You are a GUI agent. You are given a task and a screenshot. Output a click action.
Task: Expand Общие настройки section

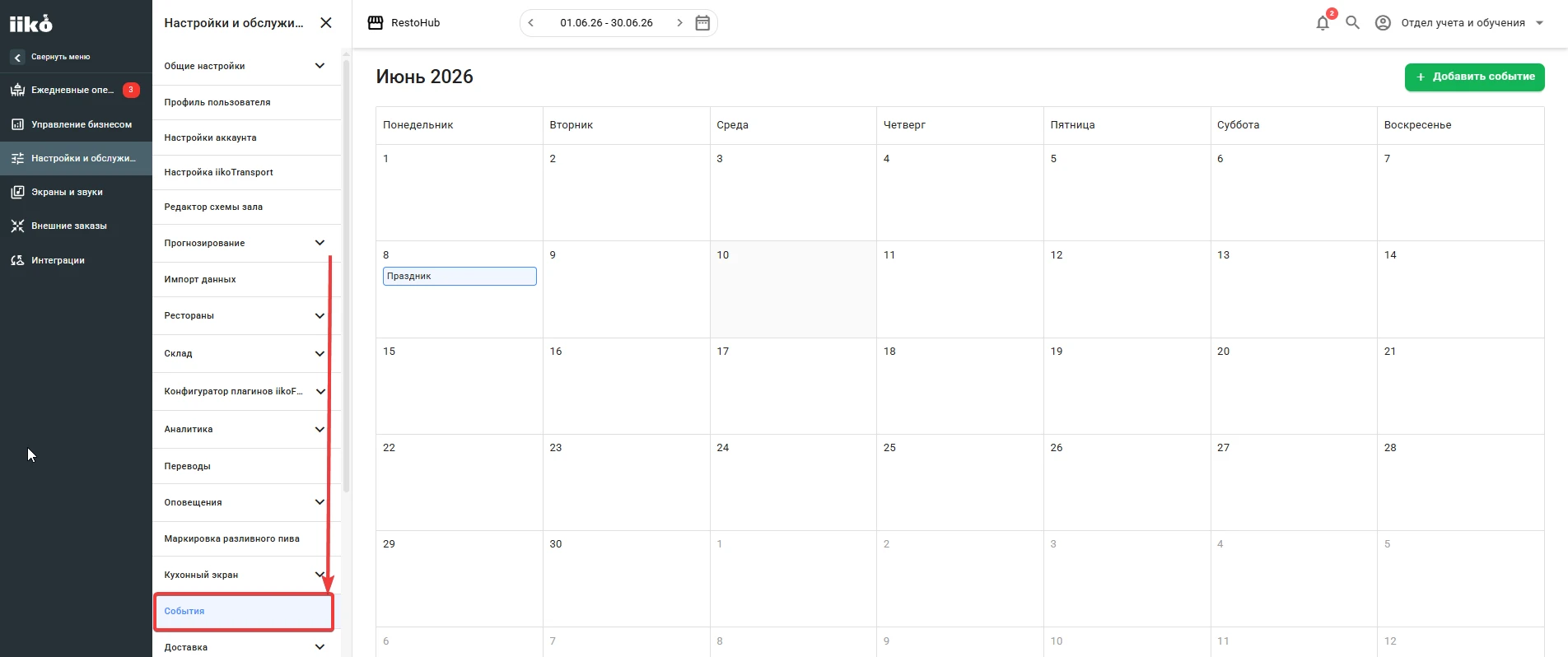[246, 66]
